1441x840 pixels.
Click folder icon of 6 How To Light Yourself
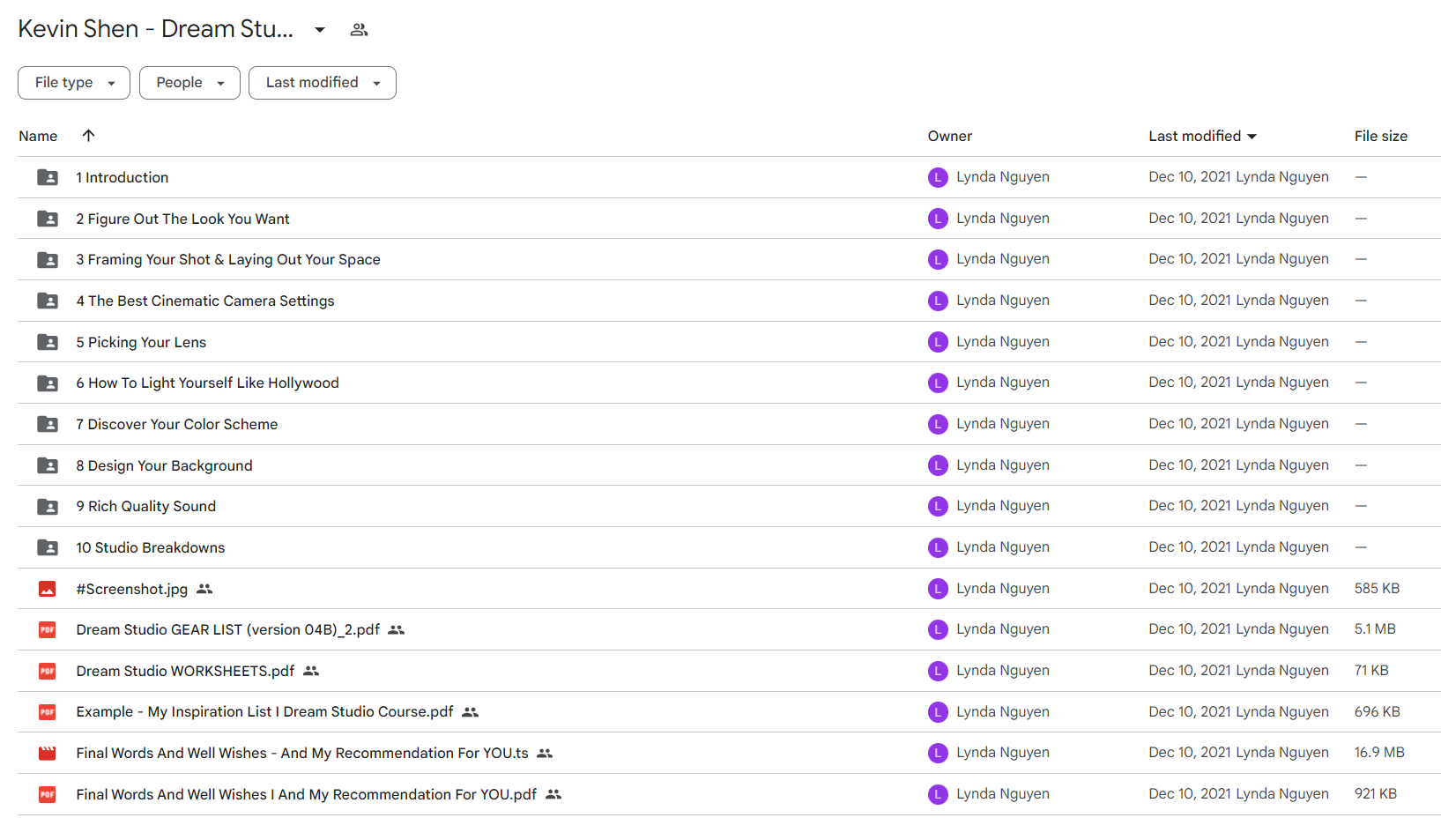48,383
